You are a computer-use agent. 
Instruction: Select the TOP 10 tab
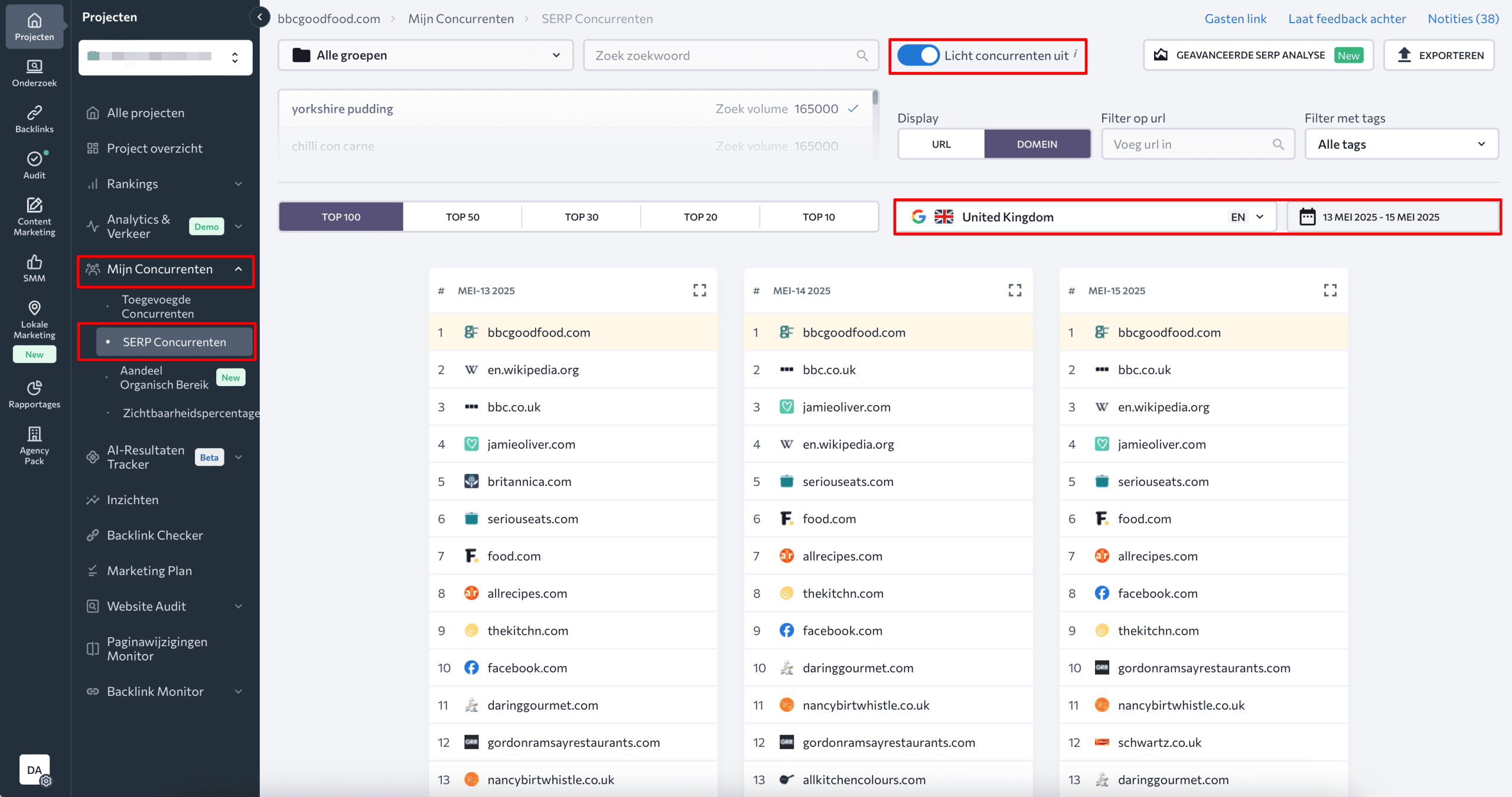819,217
